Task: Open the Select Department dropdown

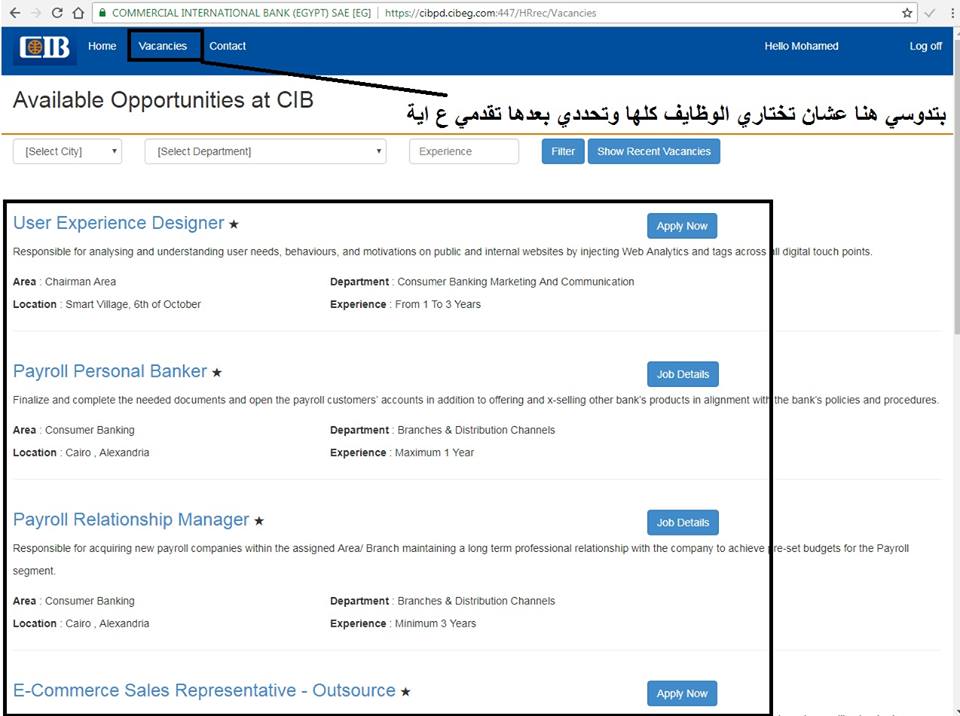Action: pos(265,151)
